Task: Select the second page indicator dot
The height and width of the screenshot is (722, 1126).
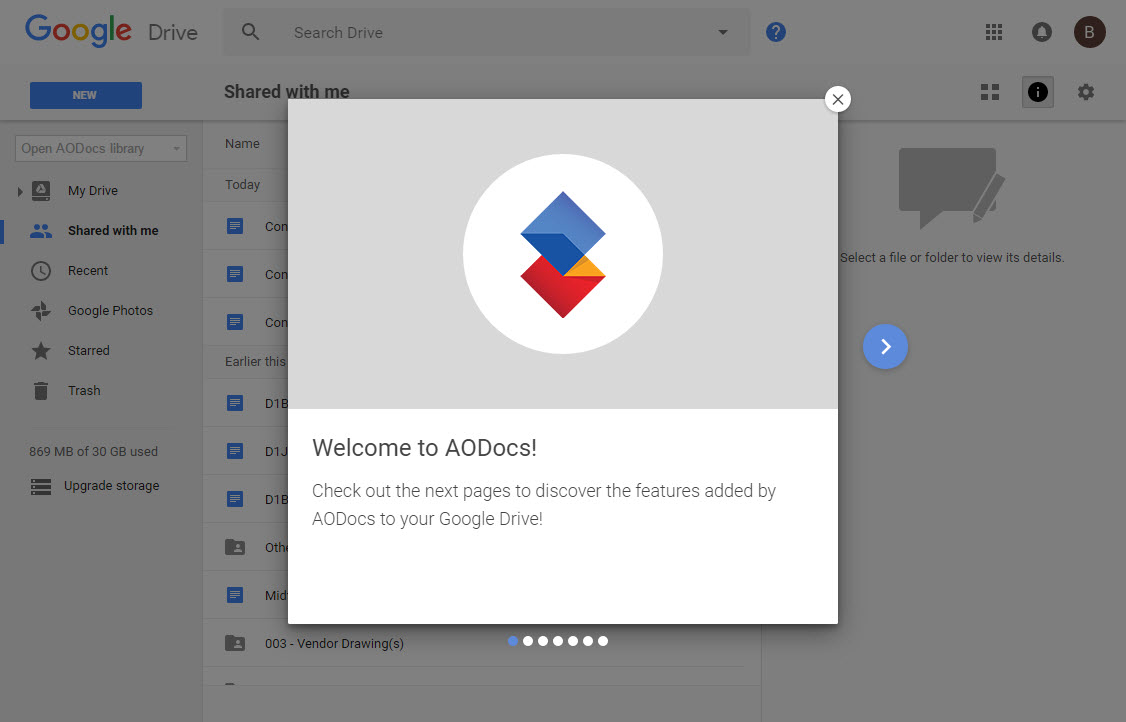Action: pyautogui.click(x=528, y=641)
